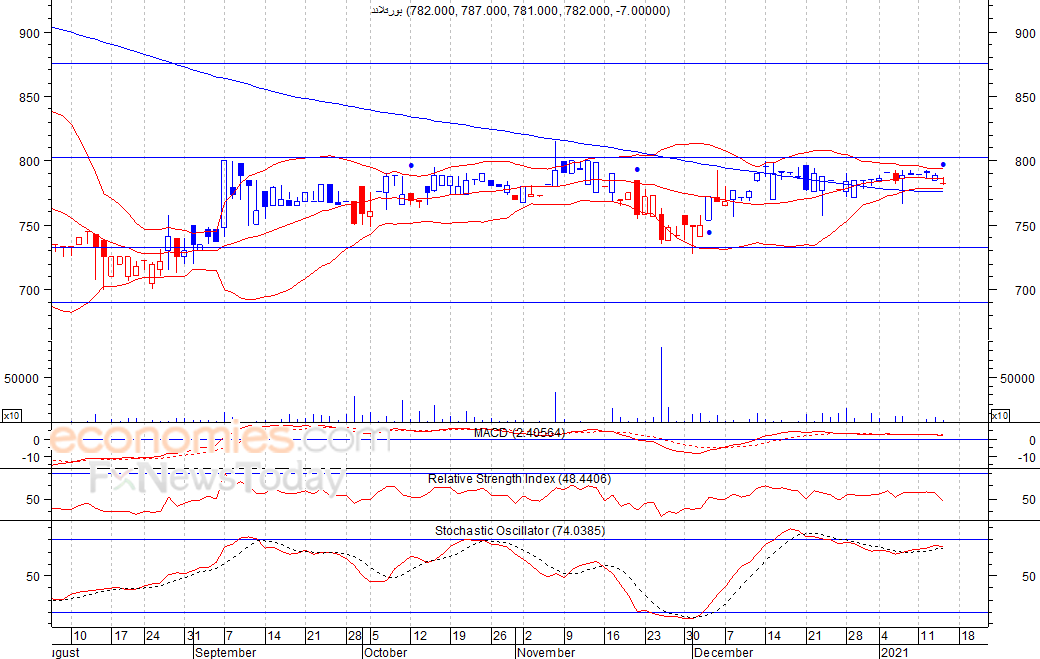Click the Stochastic Oscillator (74.0385) label

(520, 530)
